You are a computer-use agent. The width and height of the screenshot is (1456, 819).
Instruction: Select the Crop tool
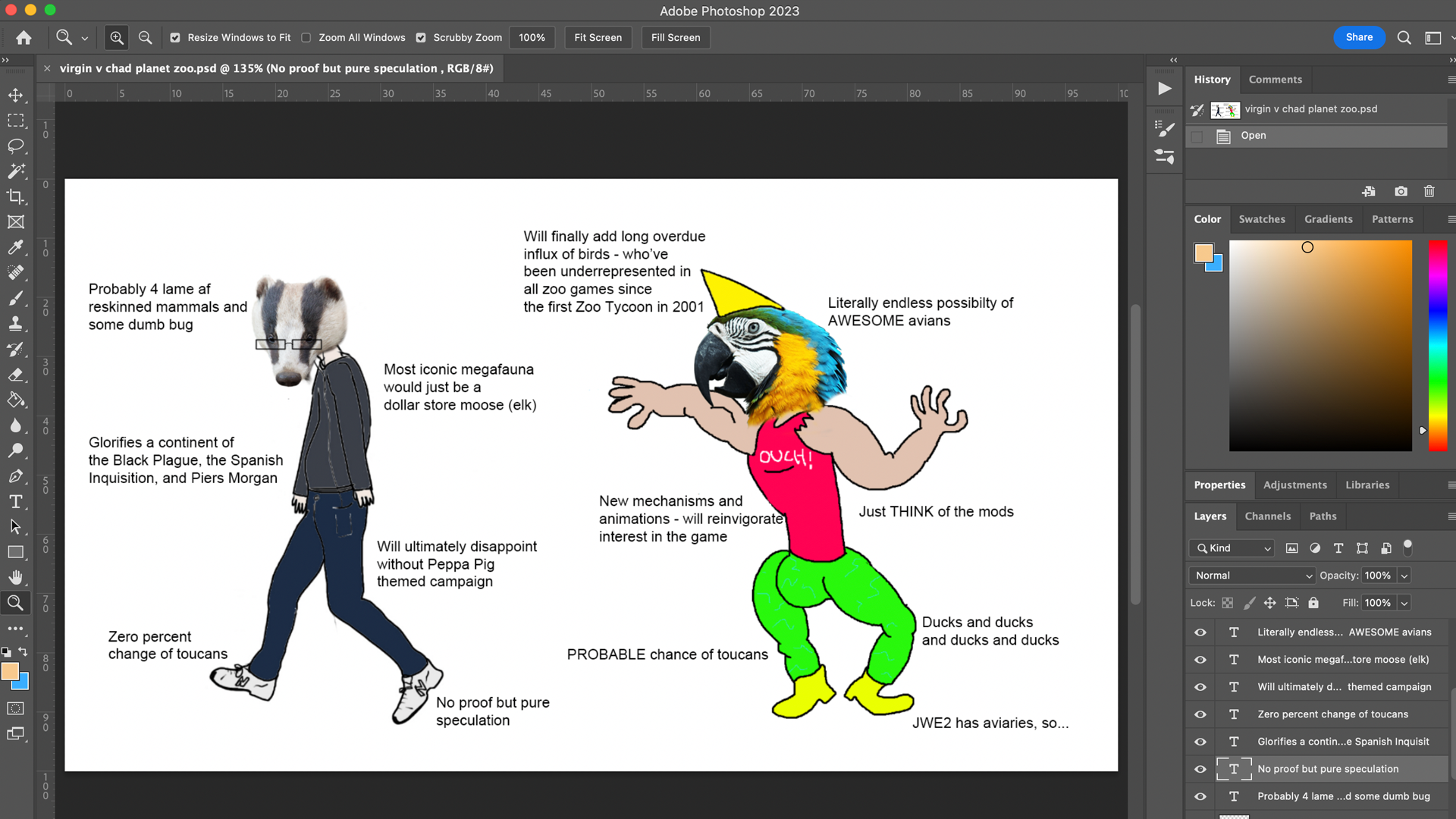[x=15, y=196]
